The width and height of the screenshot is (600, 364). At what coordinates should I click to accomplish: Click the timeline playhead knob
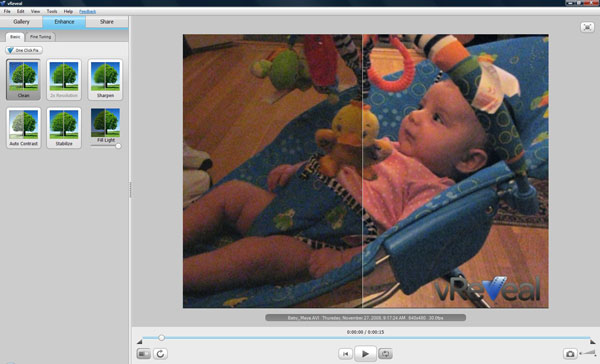coord(161,338)
